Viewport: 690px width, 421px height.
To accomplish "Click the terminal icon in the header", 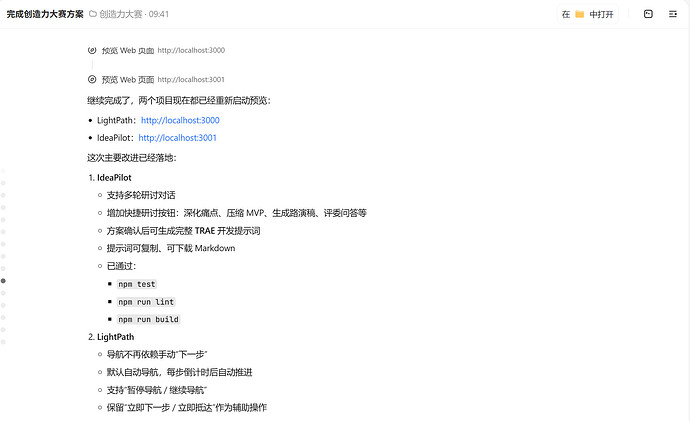I will tap(648, 14).
